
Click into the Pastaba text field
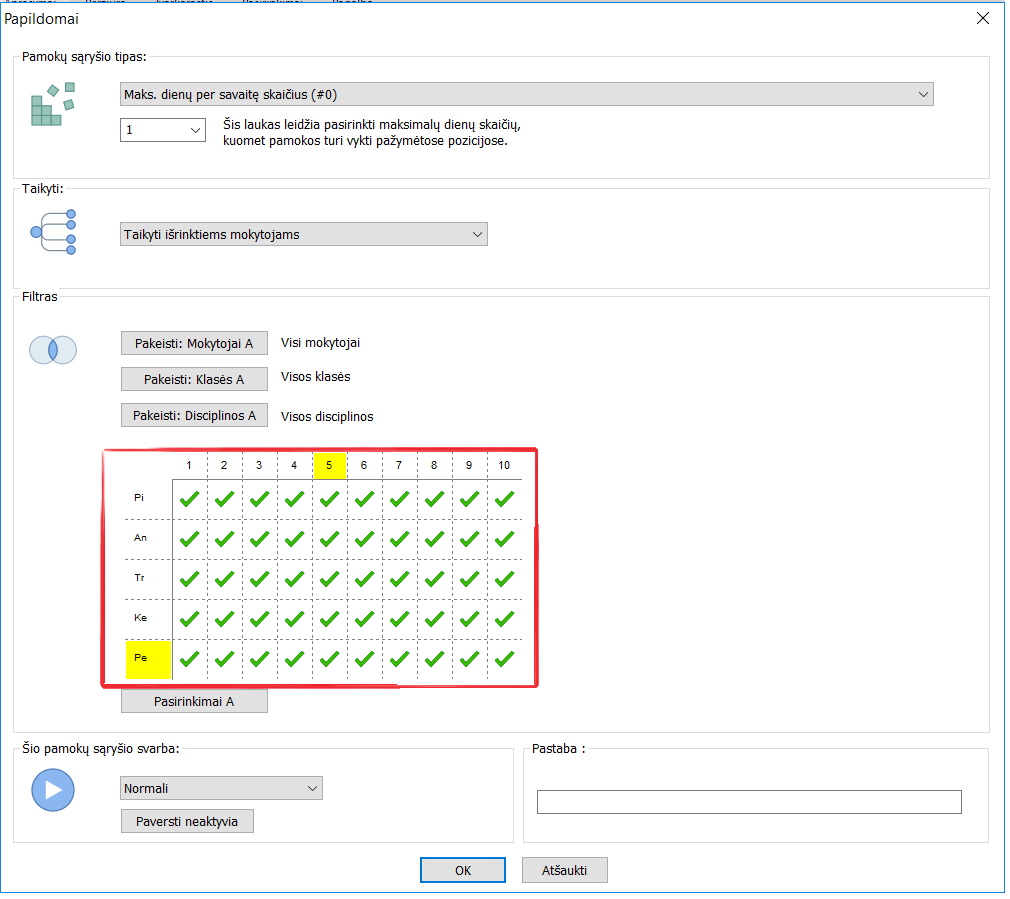[x=748, y=802]
